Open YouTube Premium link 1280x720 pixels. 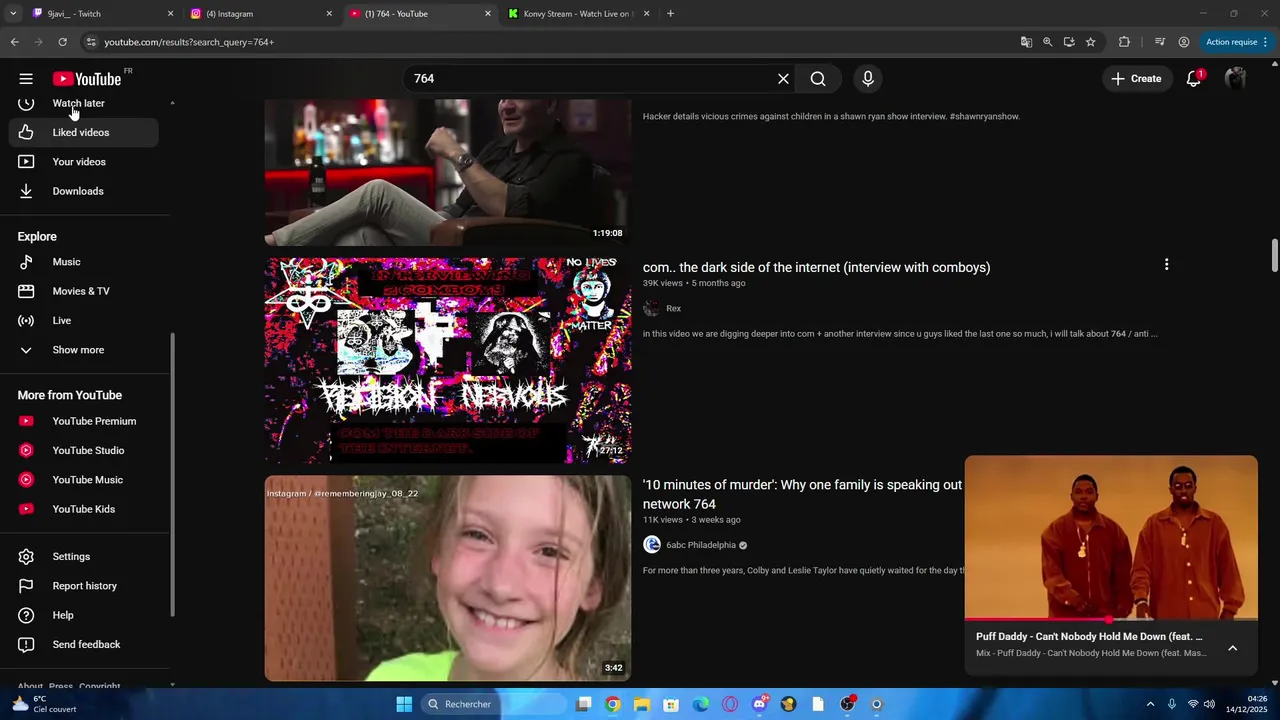pos(84,421)
